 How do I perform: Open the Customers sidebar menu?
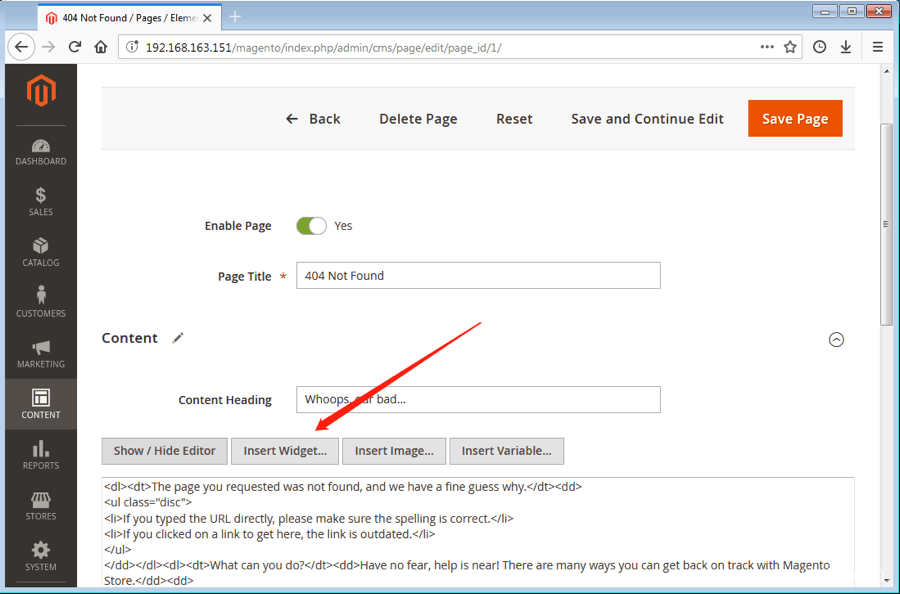click(x=41, y=303)
